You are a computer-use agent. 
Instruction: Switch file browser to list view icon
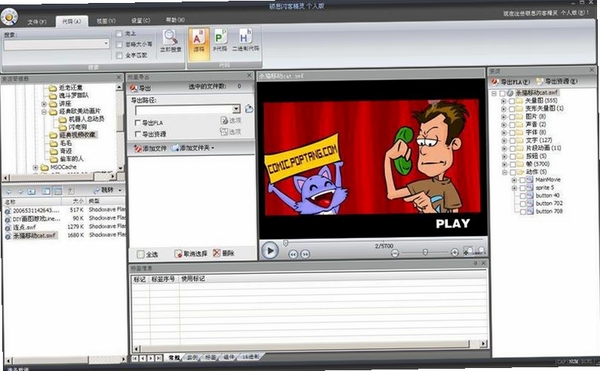[46, 190]
